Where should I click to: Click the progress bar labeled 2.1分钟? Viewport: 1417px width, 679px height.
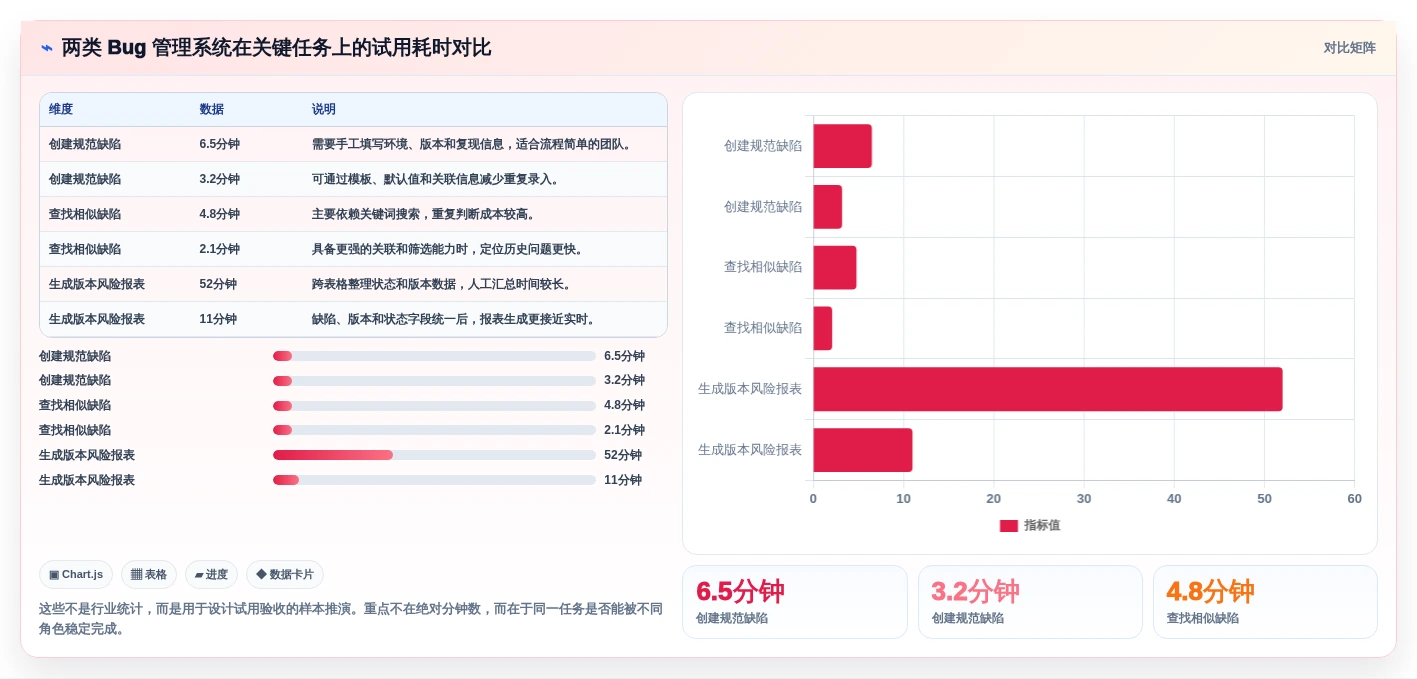434,430
